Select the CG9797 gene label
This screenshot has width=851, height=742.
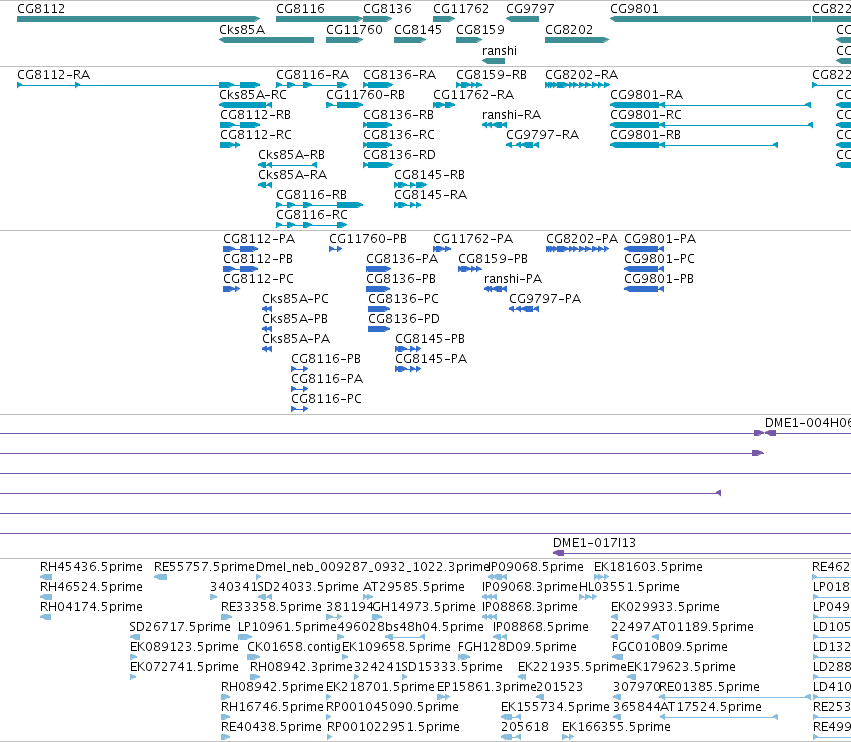click(x=530, y=9)
